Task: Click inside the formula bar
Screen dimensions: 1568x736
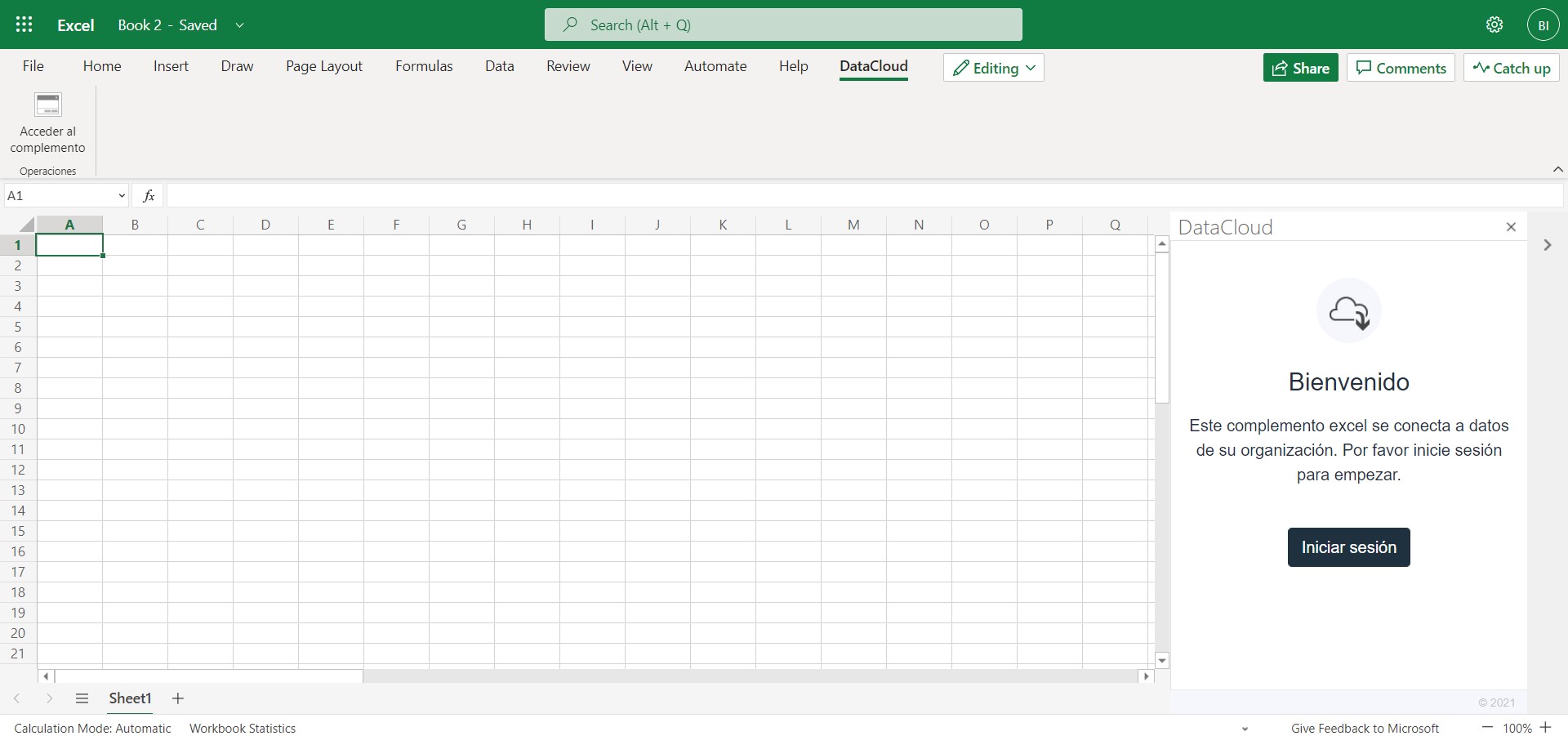Action: pyautogui.click(x=864, y=195)
